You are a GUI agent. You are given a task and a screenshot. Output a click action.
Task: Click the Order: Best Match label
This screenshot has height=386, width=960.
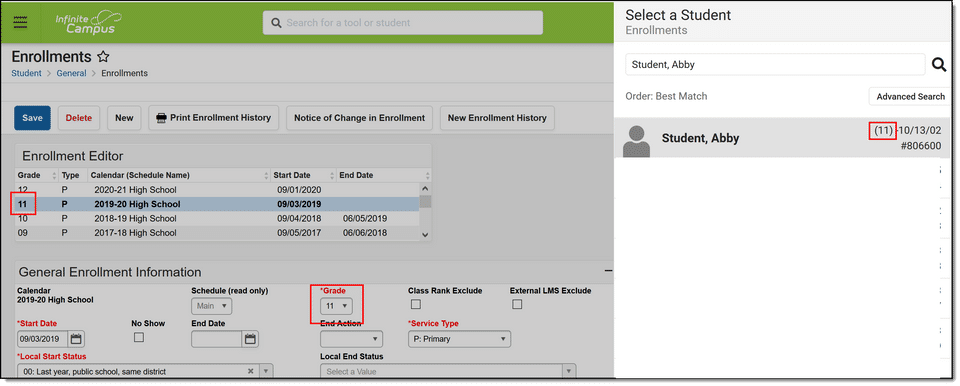[666, 96]
